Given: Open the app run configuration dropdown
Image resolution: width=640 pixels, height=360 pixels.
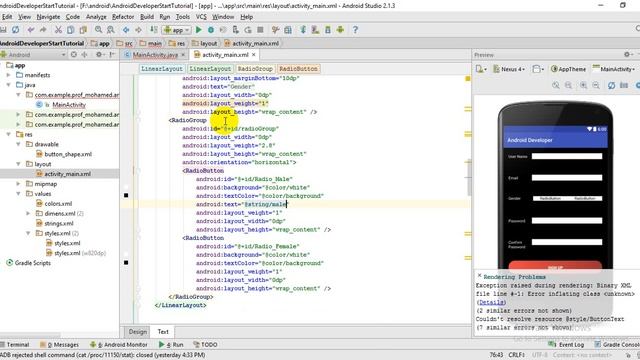Looking at the screenshot, I should pyautogui.click(x=176, y=30).
